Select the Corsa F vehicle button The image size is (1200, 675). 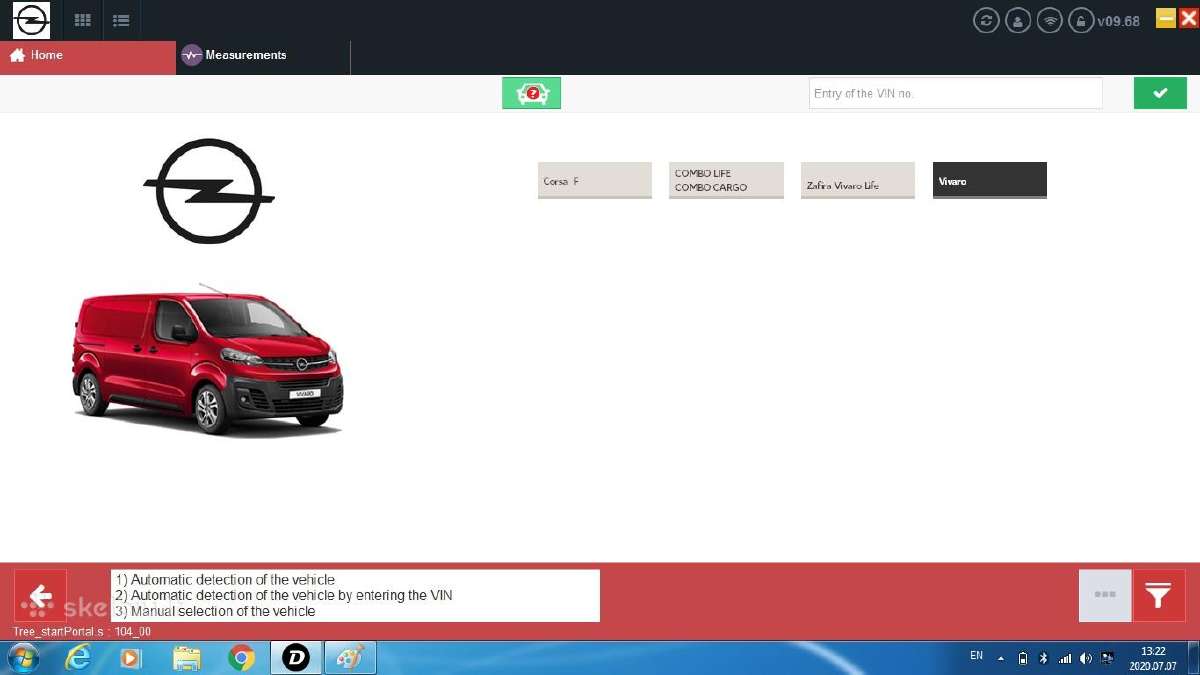[594, 180]
